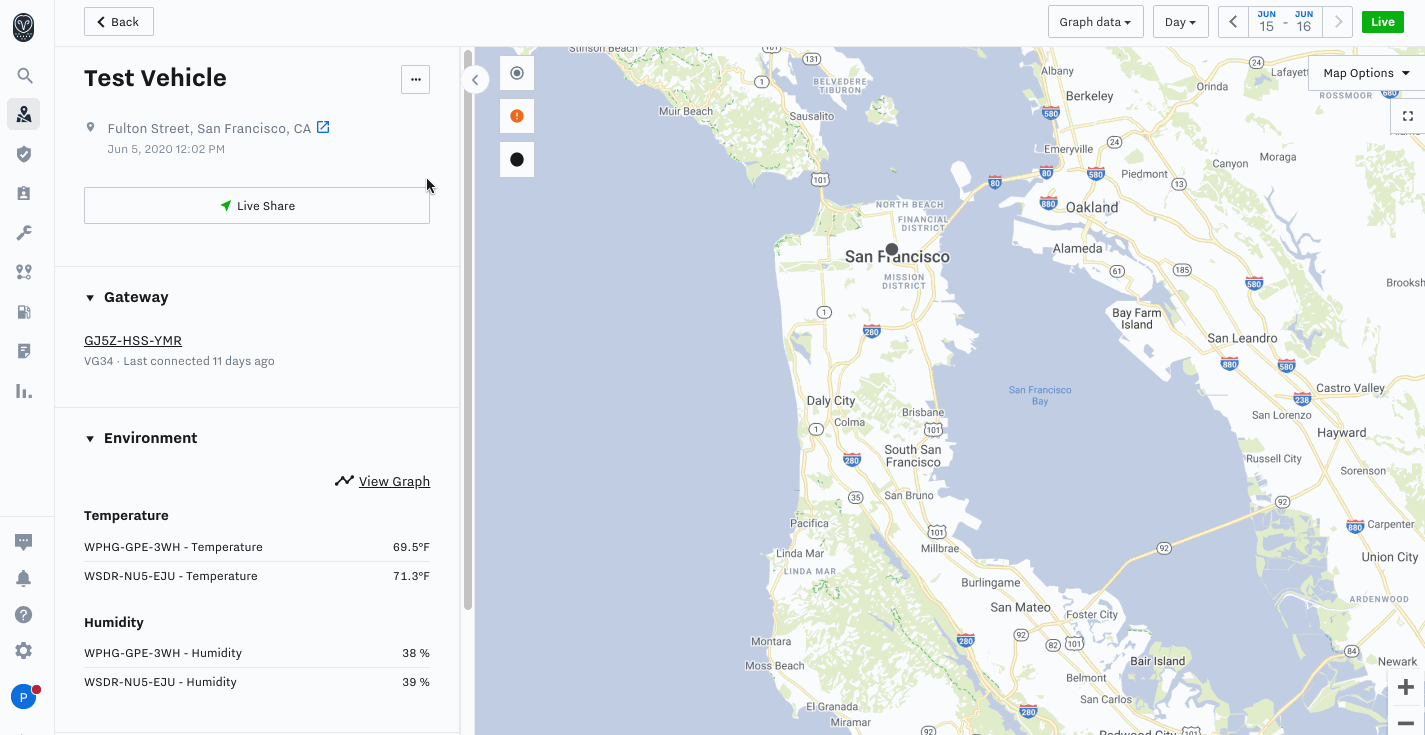Toggle the orange alert map marker filter

pyautogui.click(x=517, y=116)
